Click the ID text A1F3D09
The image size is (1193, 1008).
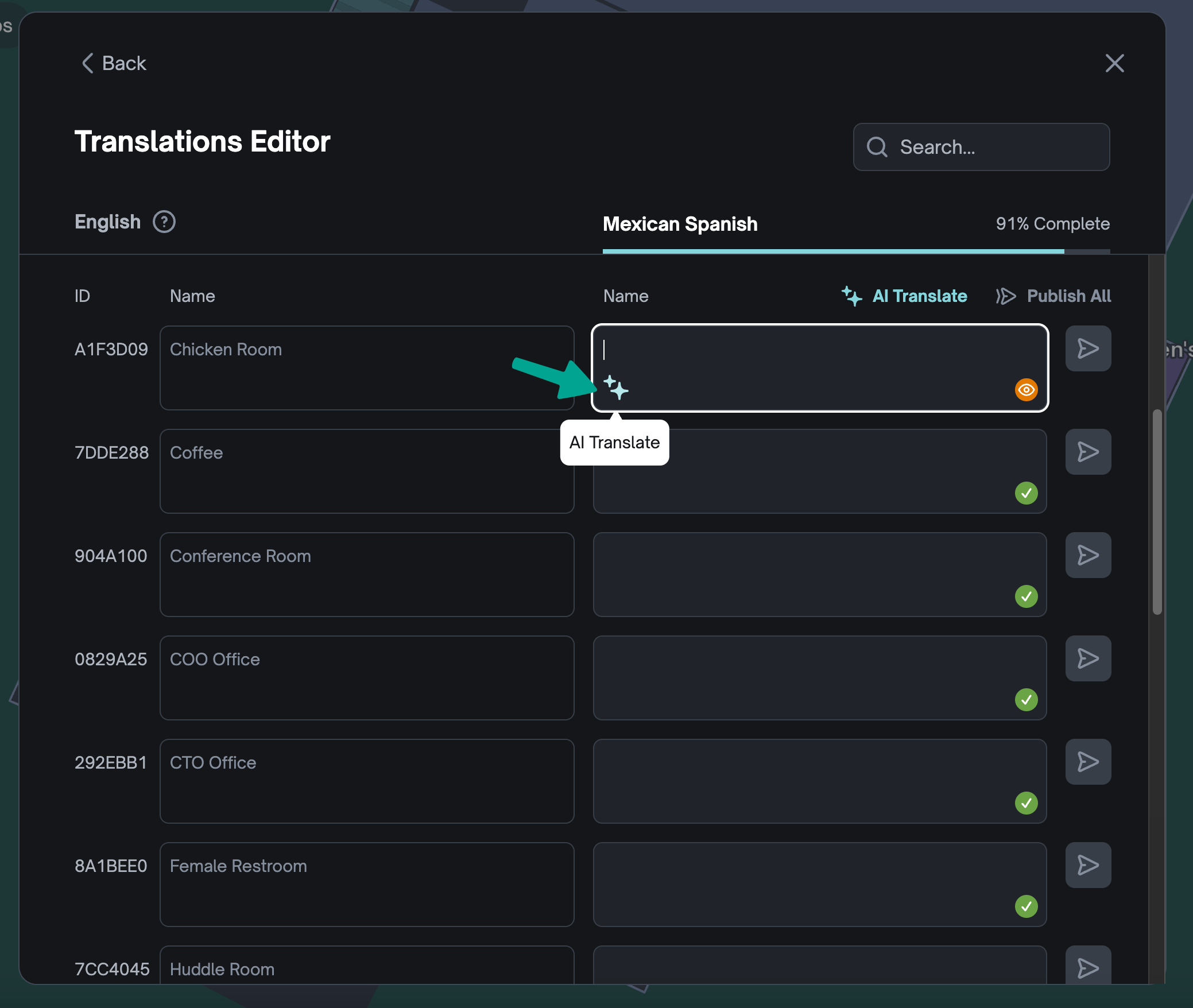click(x=111, y=349)
